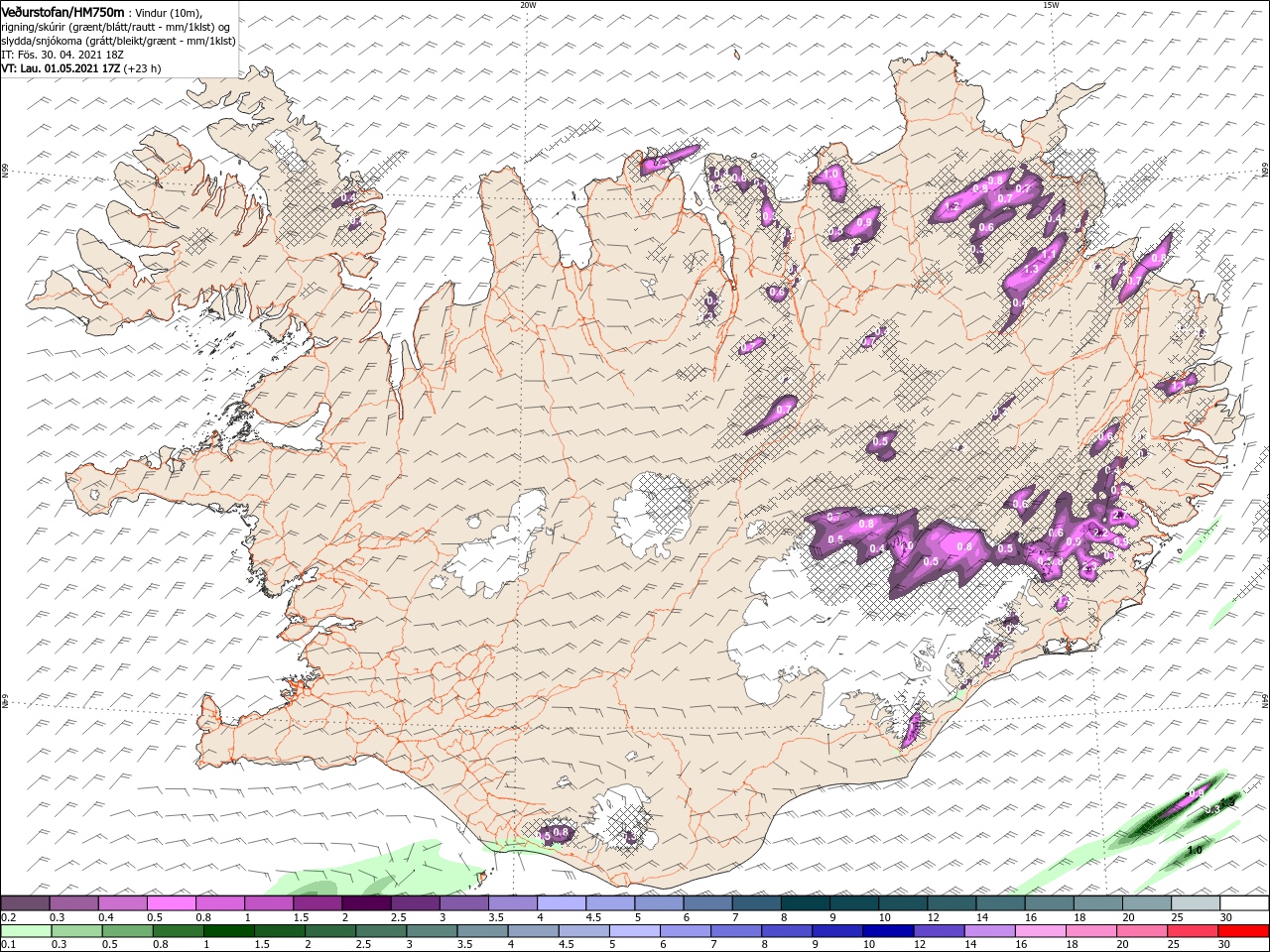This screenshot has height=952, width=1270.
Task: Click the bright pink 0.5 swatch in the upper legend row
Action: coord(171,903)
